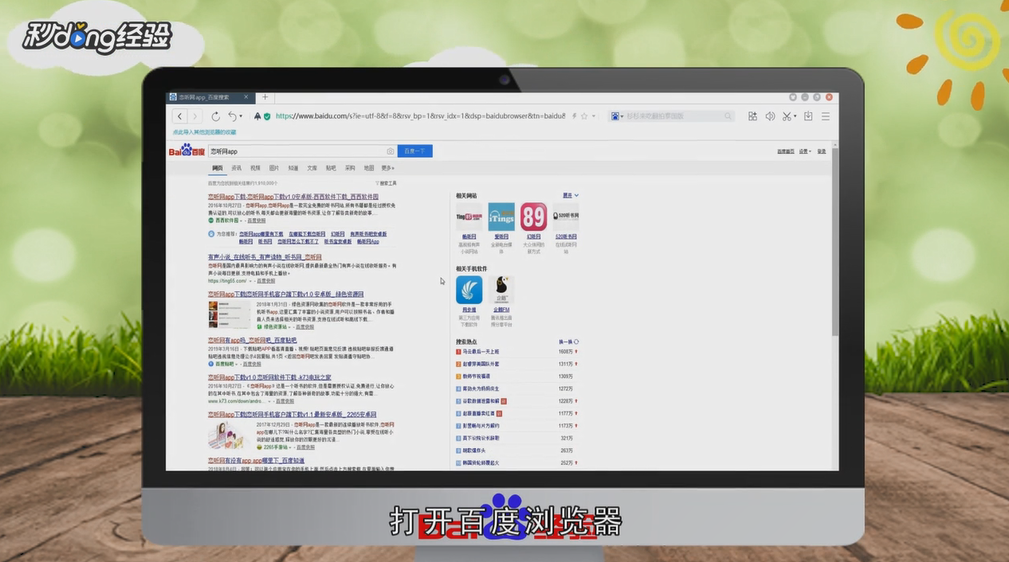Image resolution: width=1009 pixels, height=562 pixels.
Task: Click the import bookmarks link below the toolbar
Action: pos(205,132)
